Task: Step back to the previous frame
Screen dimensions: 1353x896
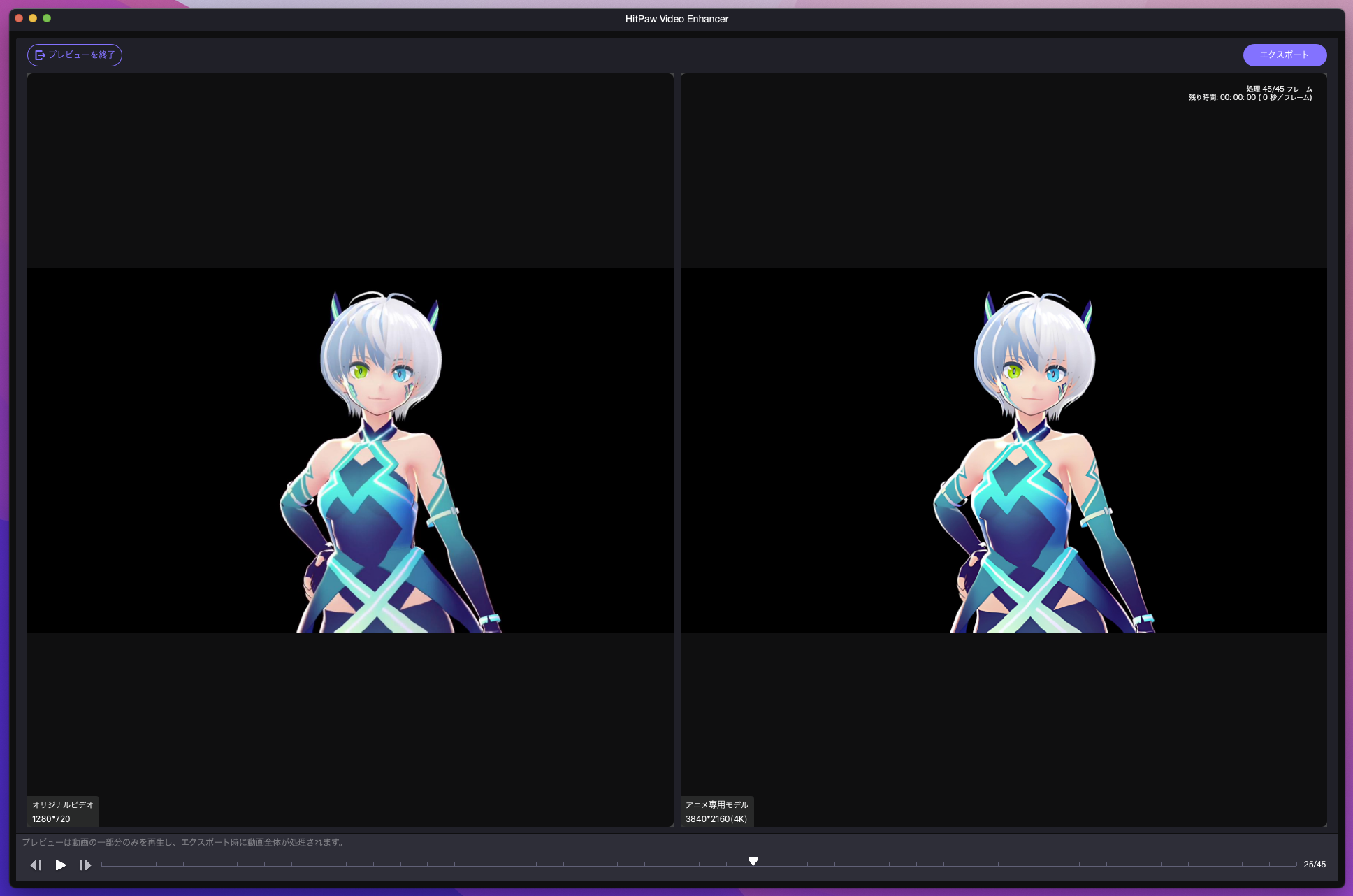Action: click(36, 865)
